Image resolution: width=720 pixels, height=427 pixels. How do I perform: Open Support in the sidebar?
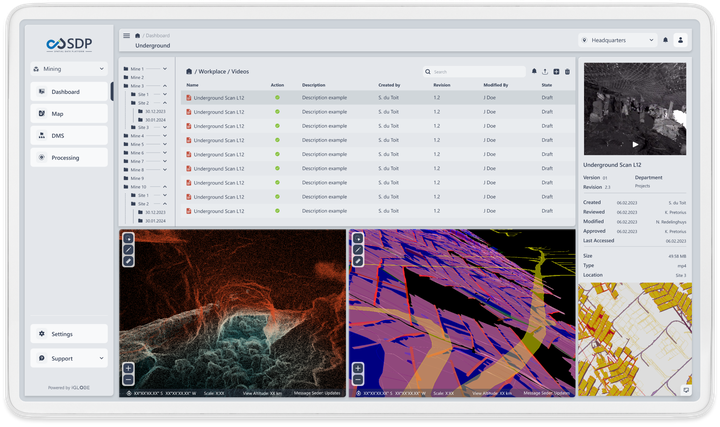pyautogui.click(x=69, y=358)
